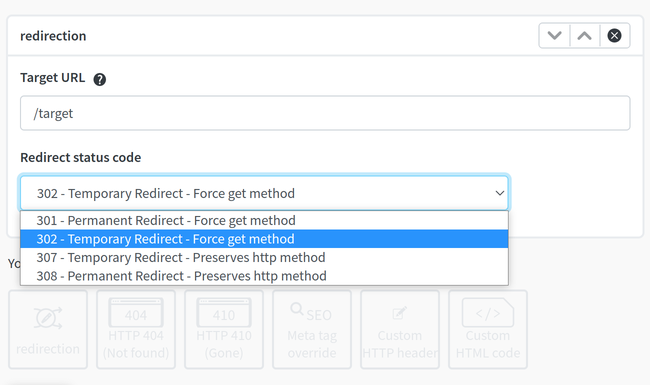Add SEO Meta tag override action
Screen dimensions: 650x385
pos(312,329)
